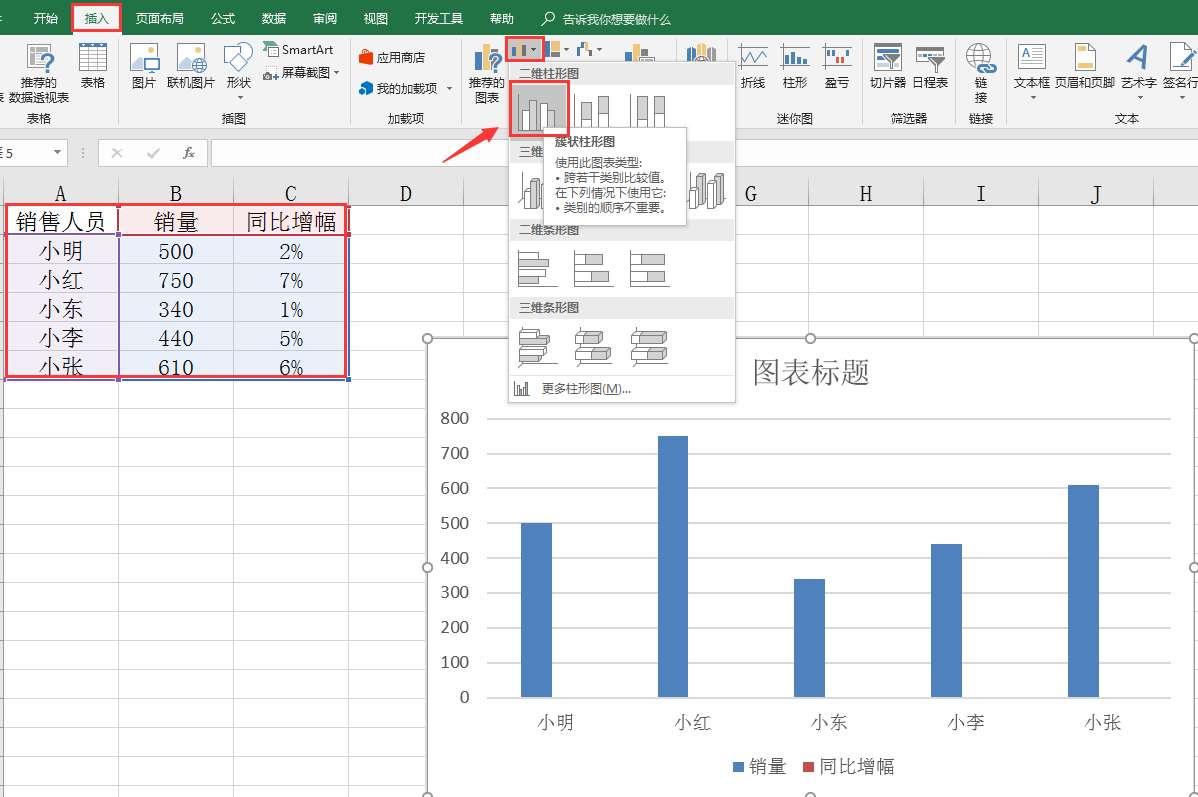Image resolution: width=1198 pixels, height=797 pixels.
Task: Click the formula bar input area
Action: pos(703,153)
